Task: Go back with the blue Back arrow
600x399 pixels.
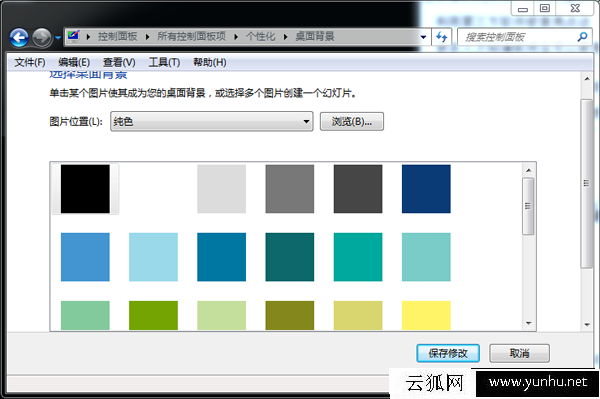Action: point(19,37)
